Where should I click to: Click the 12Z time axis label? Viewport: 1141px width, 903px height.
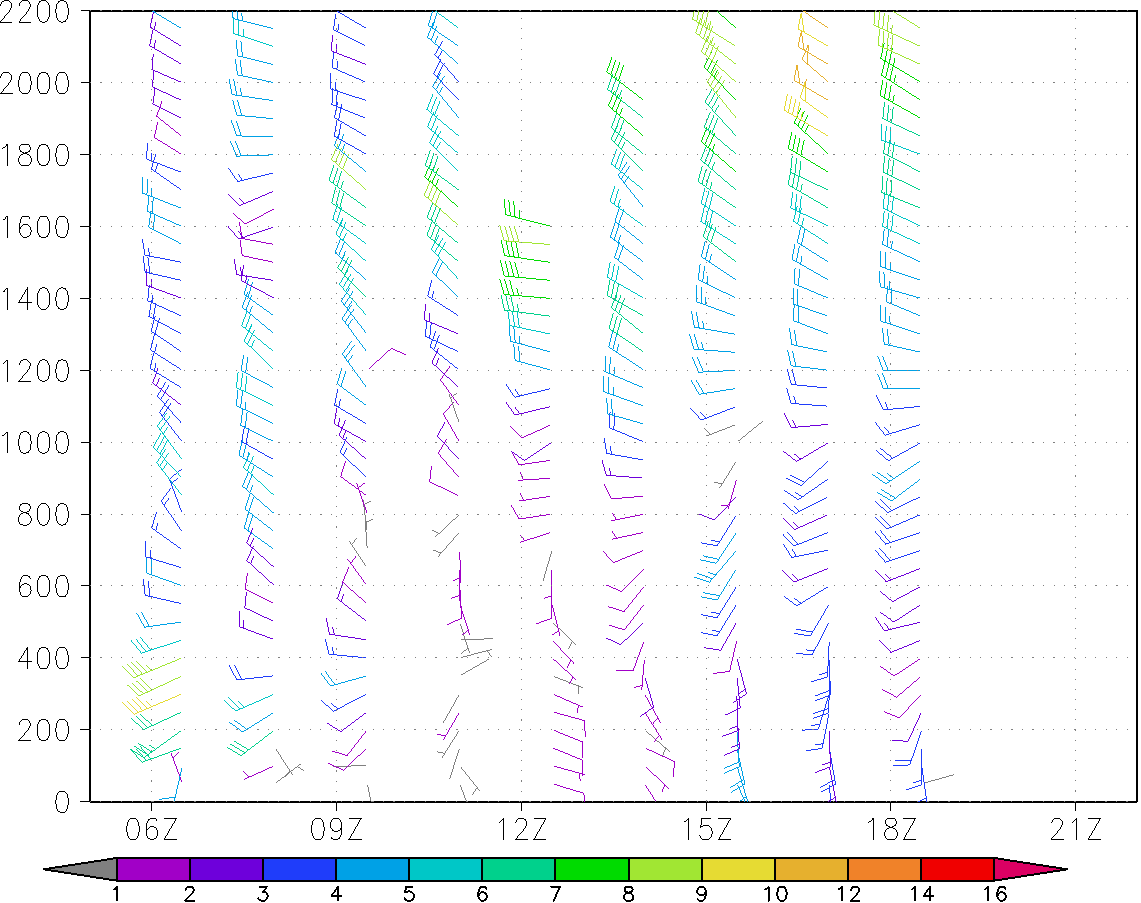(521, 830)
